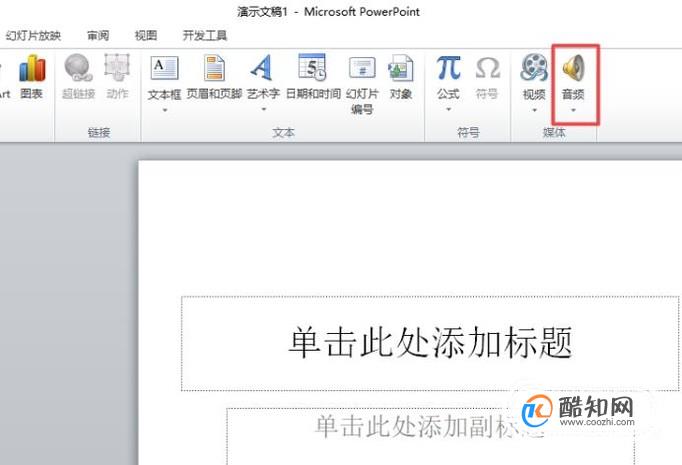Click the Chart (图表) icon
The image size is (682, 465).
point(32,68)
